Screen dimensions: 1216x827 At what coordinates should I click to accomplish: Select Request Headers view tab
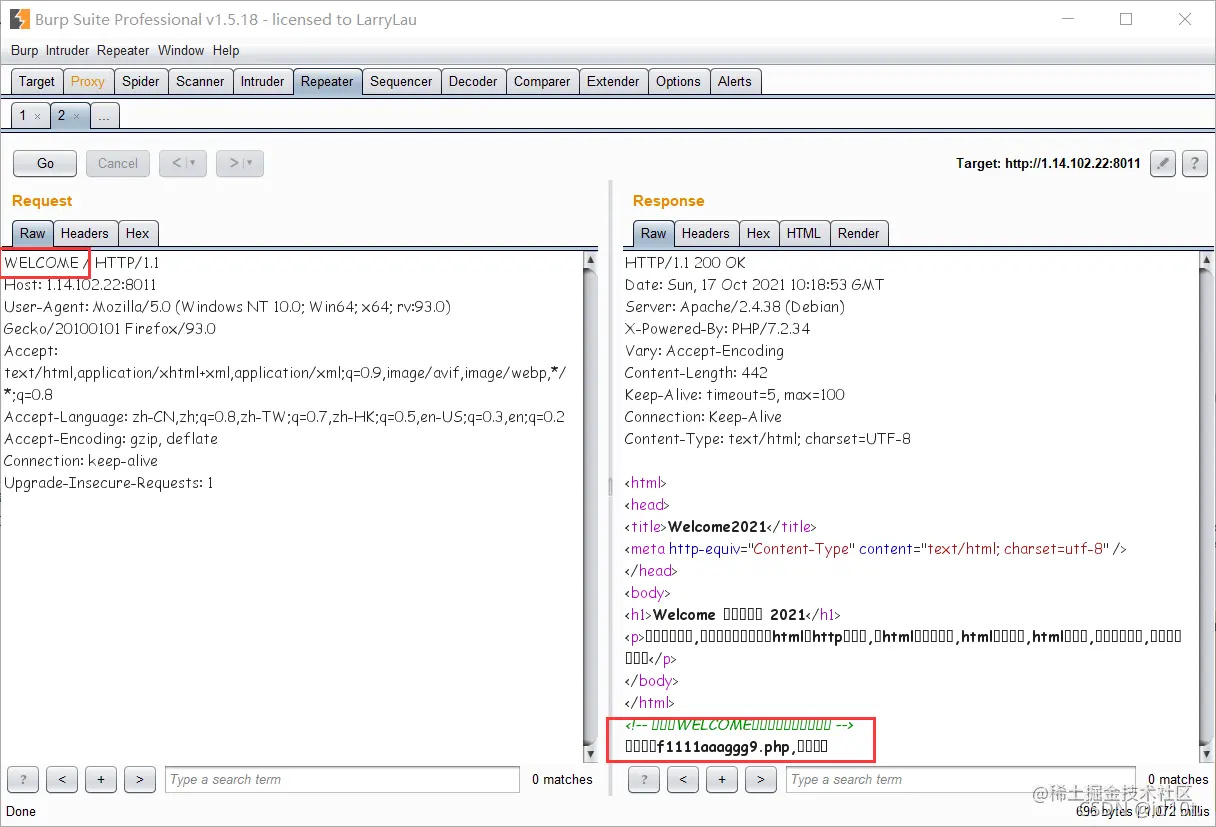[85, 233]
